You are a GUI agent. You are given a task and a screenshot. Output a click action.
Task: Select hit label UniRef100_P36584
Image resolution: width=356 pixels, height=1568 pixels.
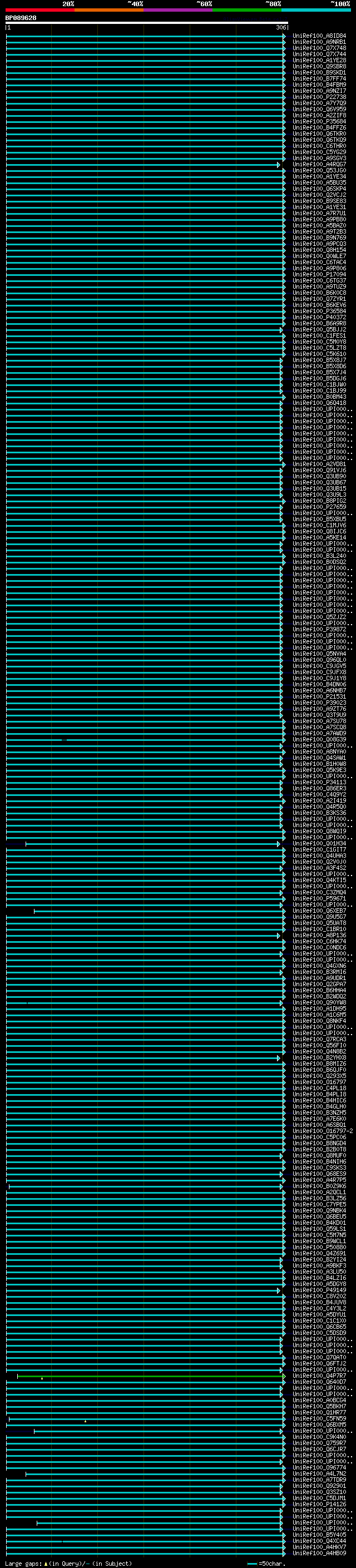coord(319,311)
